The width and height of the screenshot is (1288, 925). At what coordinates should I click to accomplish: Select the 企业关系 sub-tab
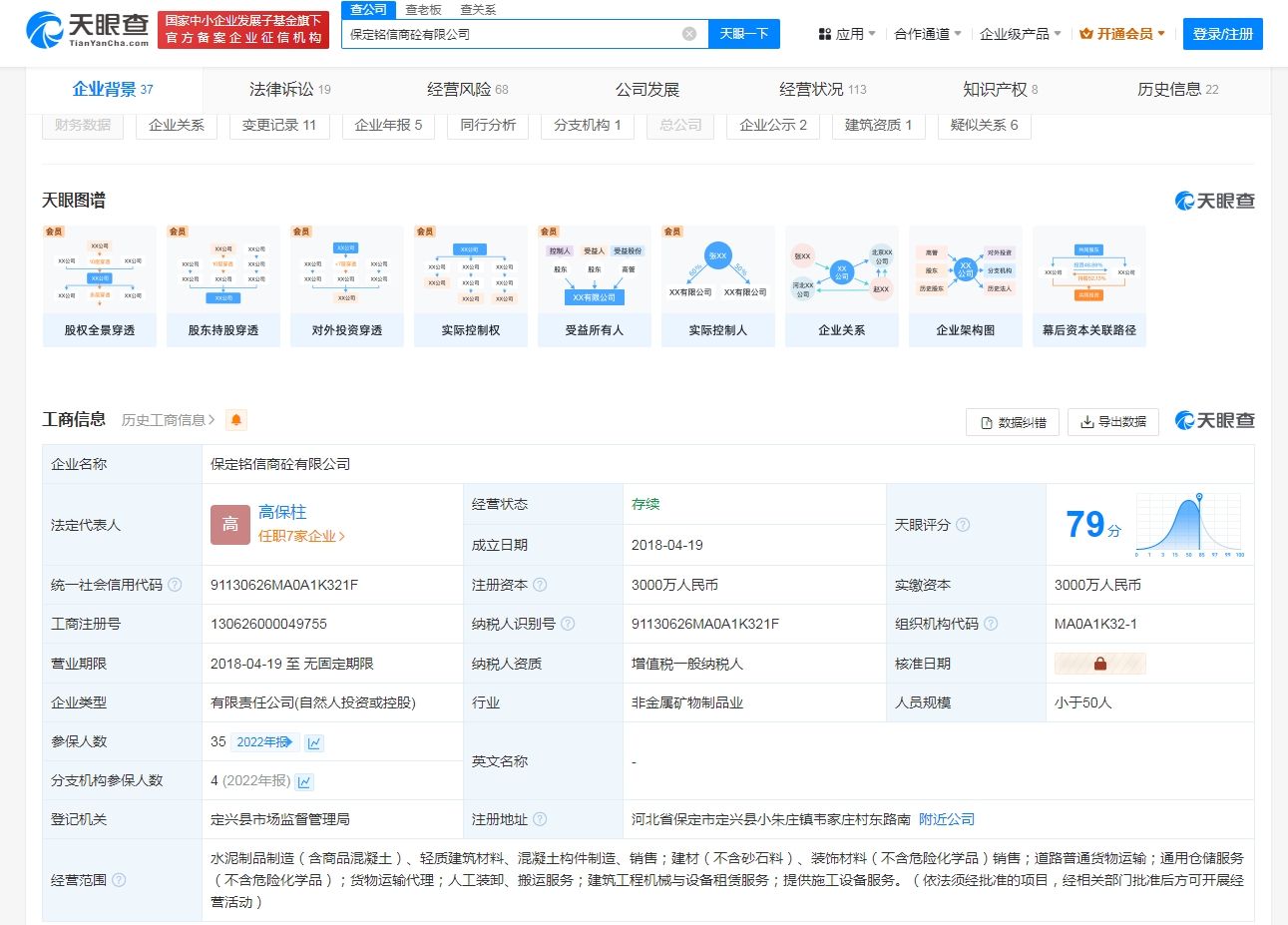coord(177,125)
